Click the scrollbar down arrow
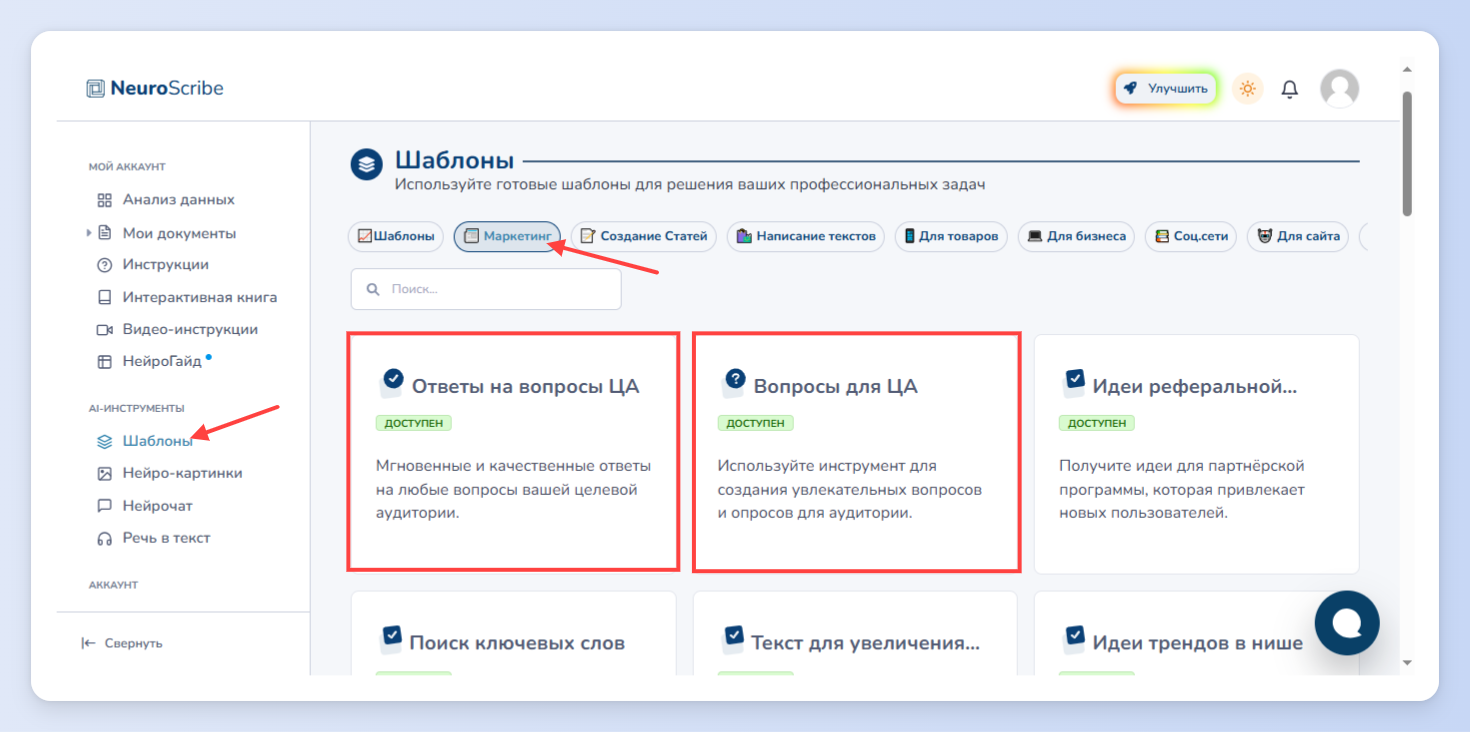 (x=1407, y=662)
